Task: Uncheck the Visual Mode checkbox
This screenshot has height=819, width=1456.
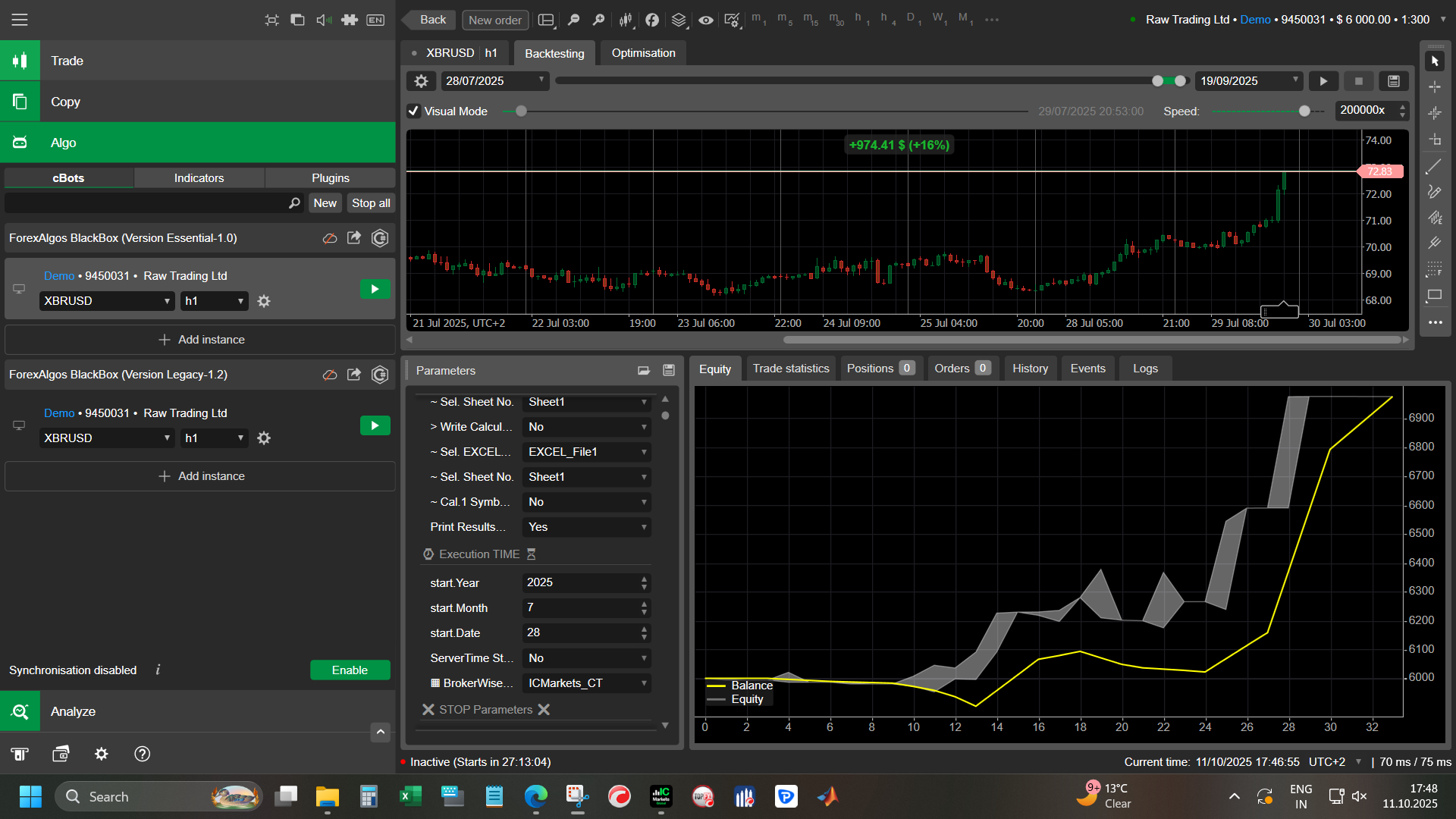Action: [x=413, y=111]
